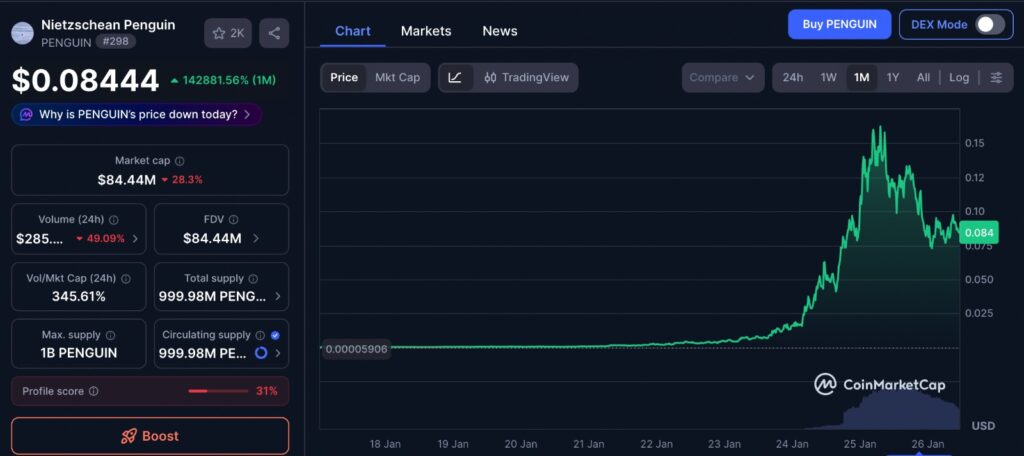Click the 18 Jan date axis label
Image resolution: width=1024 pixels, height=456 pixels.
tap(385, 444)
